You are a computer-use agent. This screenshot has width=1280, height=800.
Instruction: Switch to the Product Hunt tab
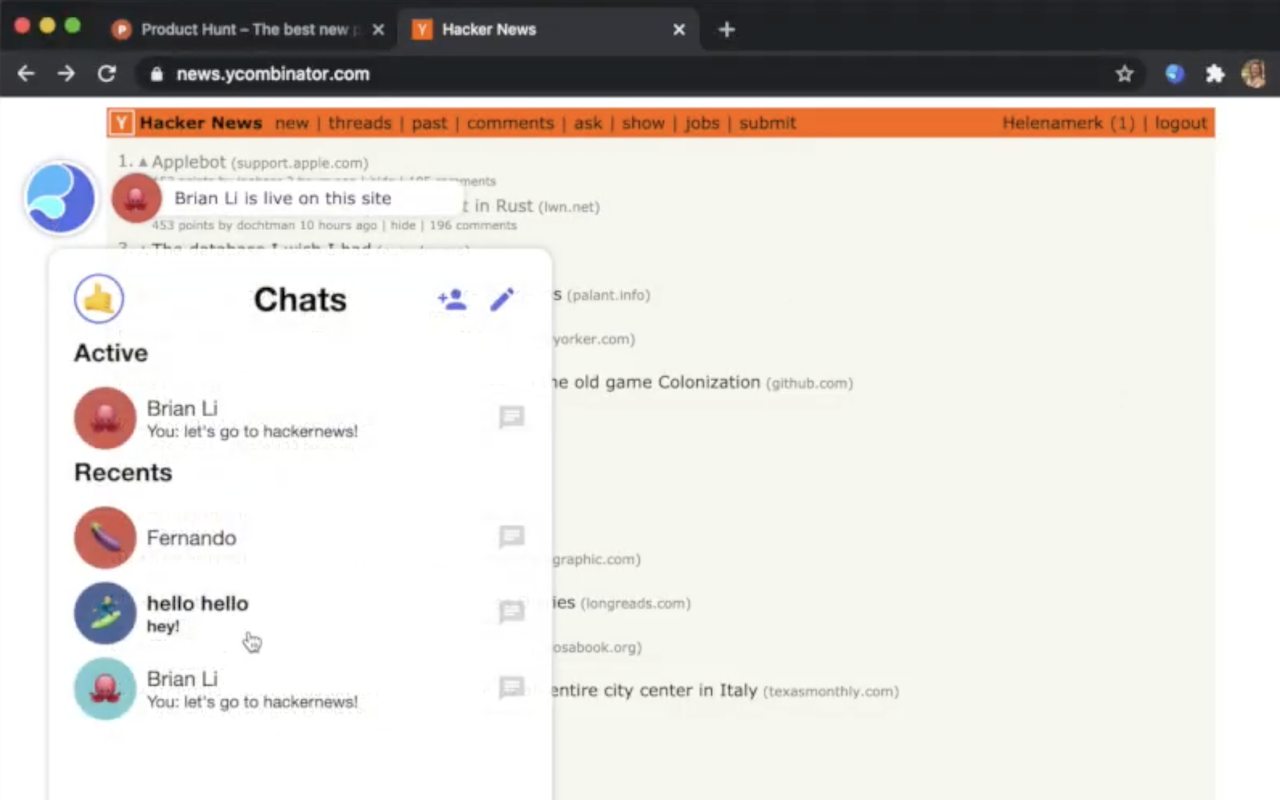pyautogui.click(x=247, y=29)
